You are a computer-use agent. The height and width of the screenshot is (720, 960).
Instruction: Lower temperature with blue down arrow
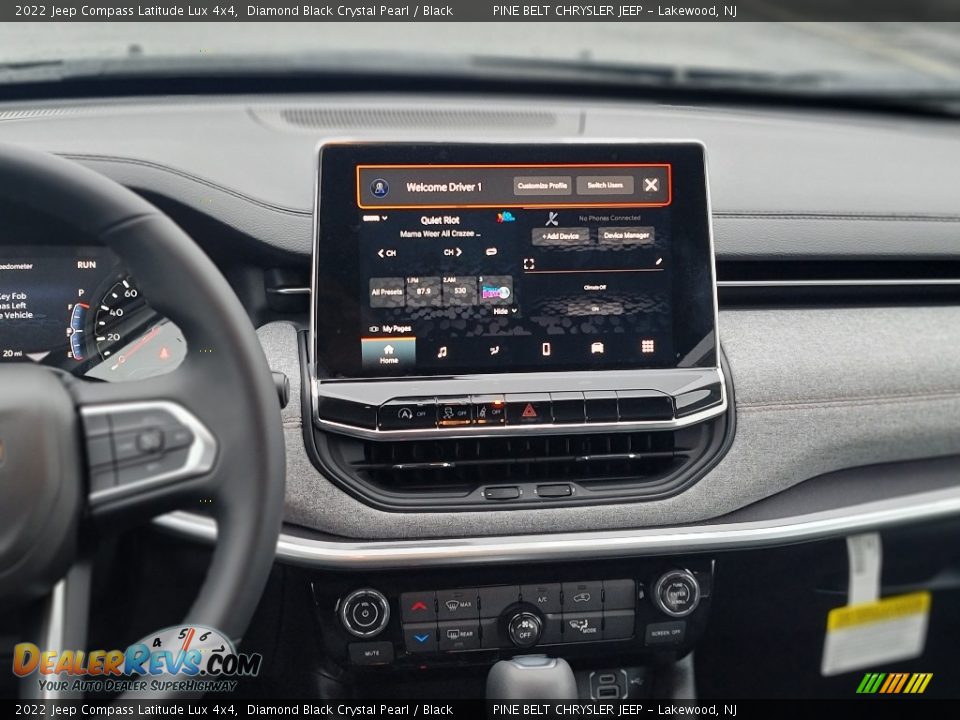tap(420, 637)
